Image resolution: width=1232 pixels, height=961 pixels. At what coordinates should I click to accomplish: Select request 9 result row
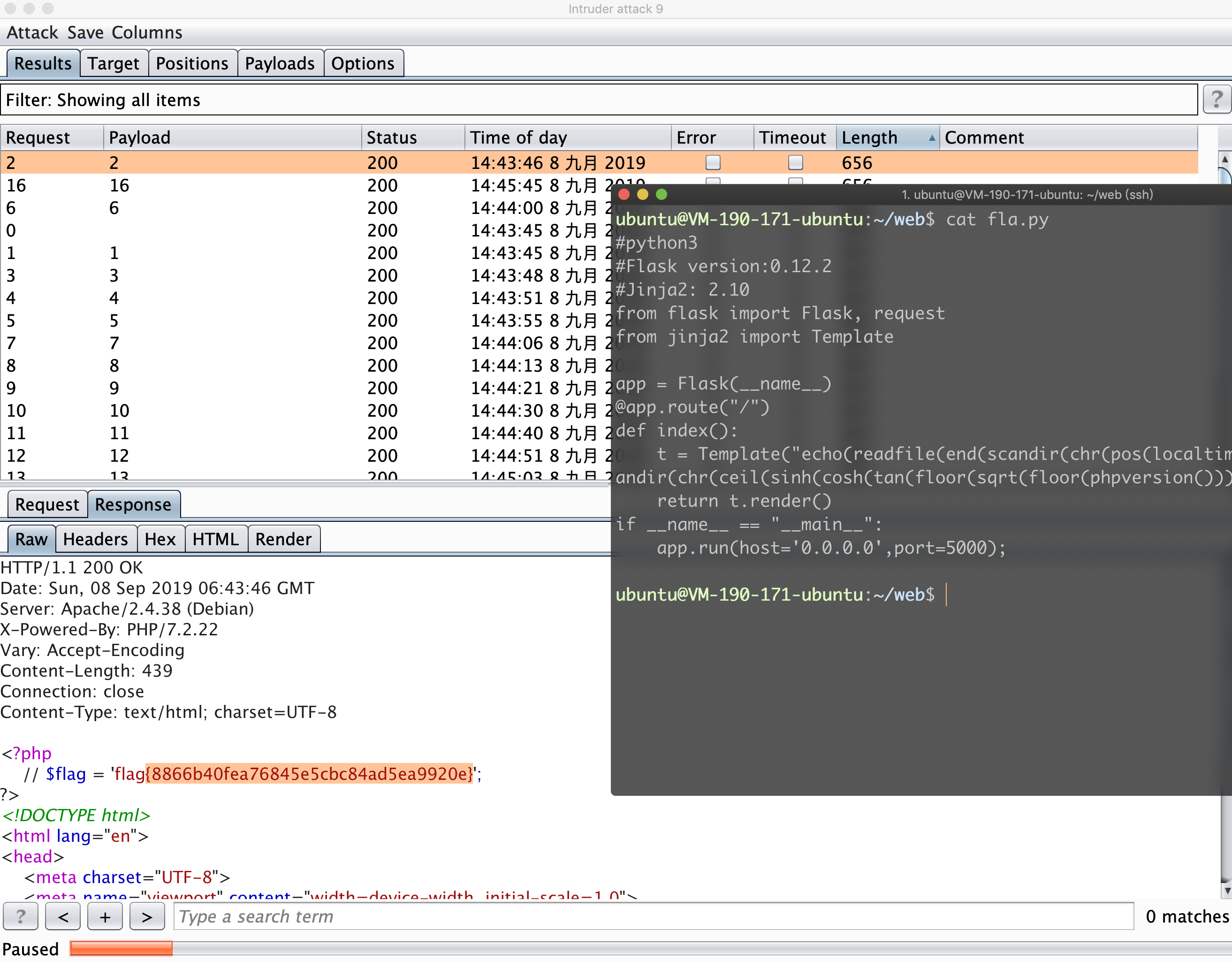[305, 388]
